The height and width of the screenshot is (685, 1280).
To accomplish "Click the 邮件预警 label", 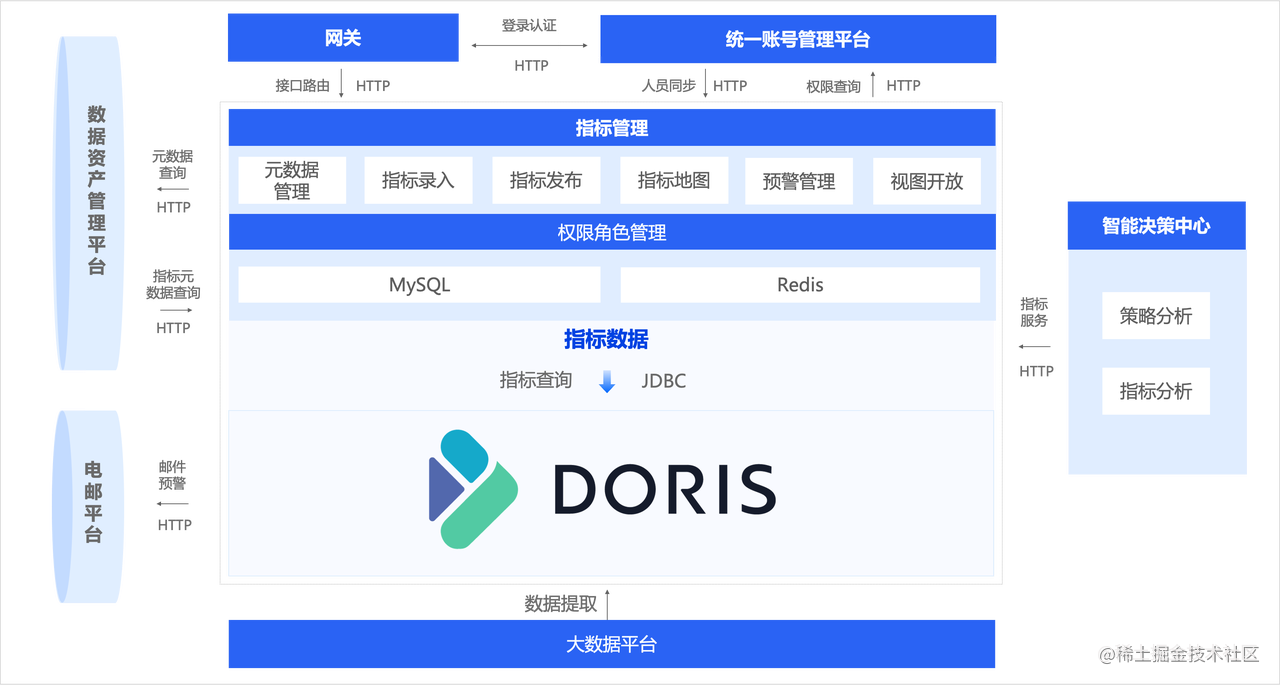I will click(x=172, y=475).
